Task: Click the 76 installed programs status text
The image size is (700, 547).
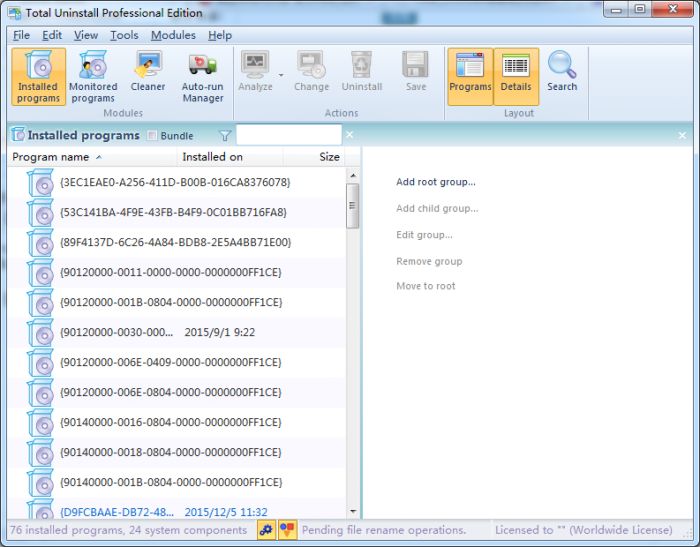Action: coord(129,530)
